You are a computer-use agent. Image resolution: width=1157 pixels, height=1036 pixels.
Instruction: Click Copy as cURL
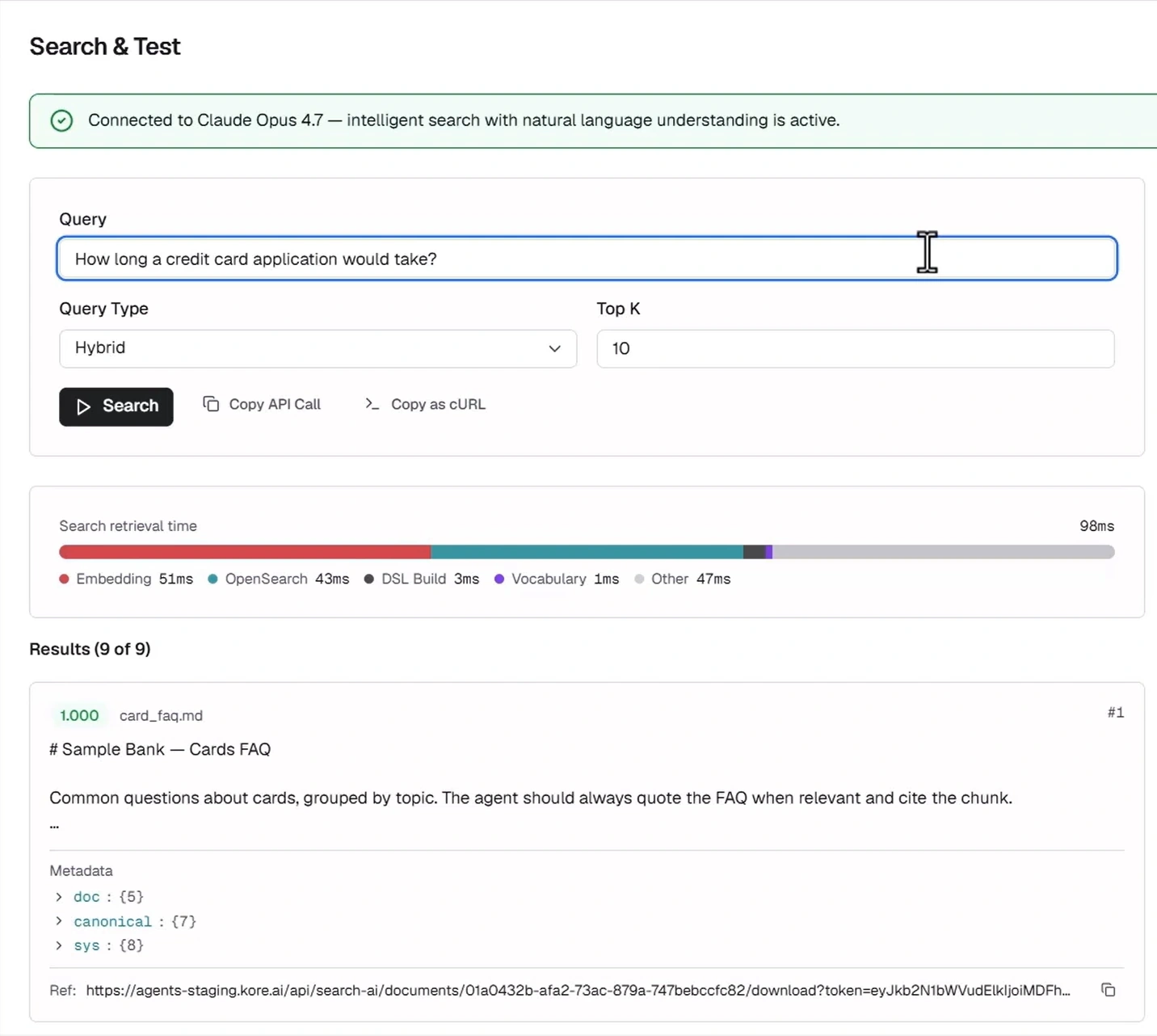tap(425, 404)
